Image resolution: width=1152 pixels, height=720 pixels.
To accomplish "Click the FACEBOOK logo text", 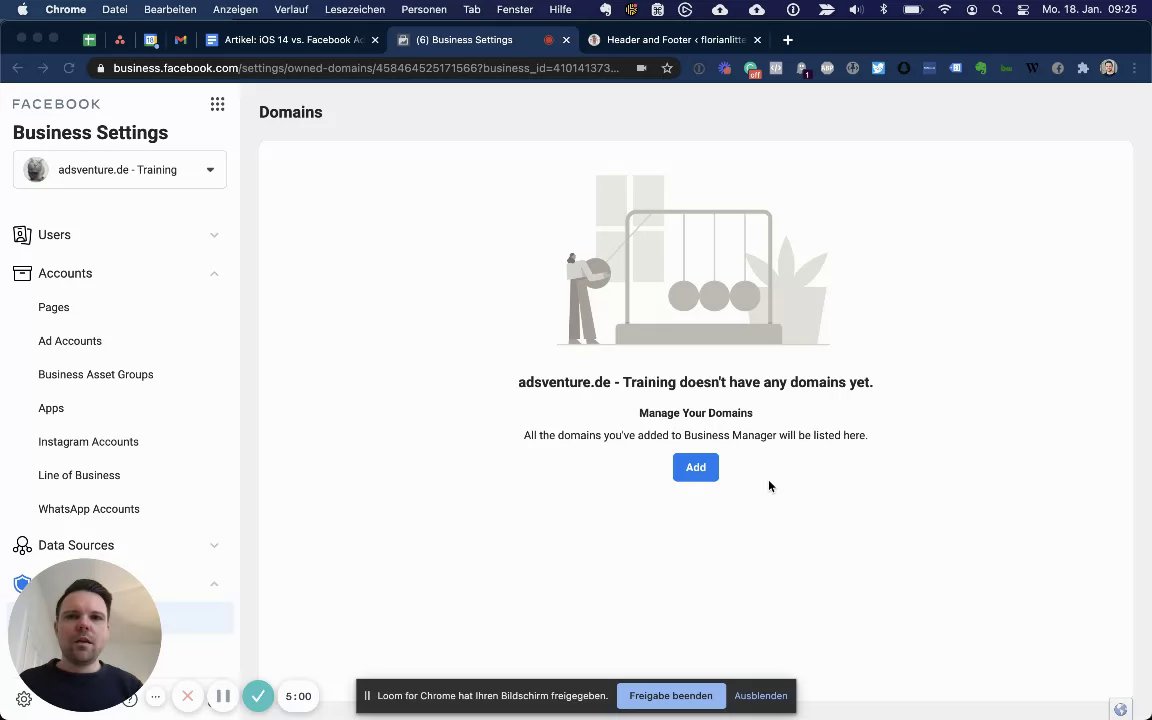I will click(x=57, y=104).
